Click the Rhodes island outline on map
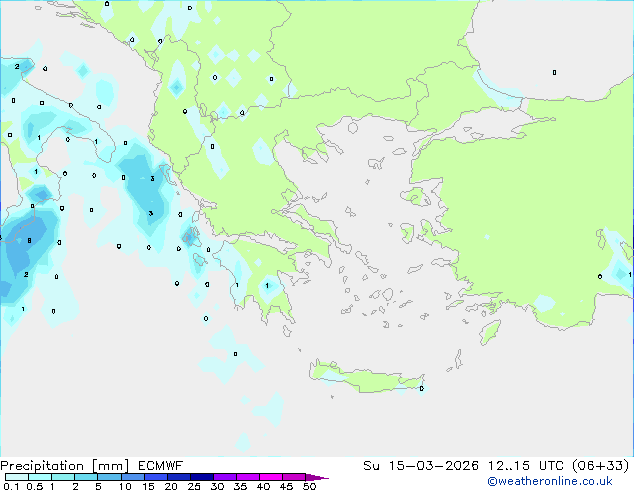 490,332
